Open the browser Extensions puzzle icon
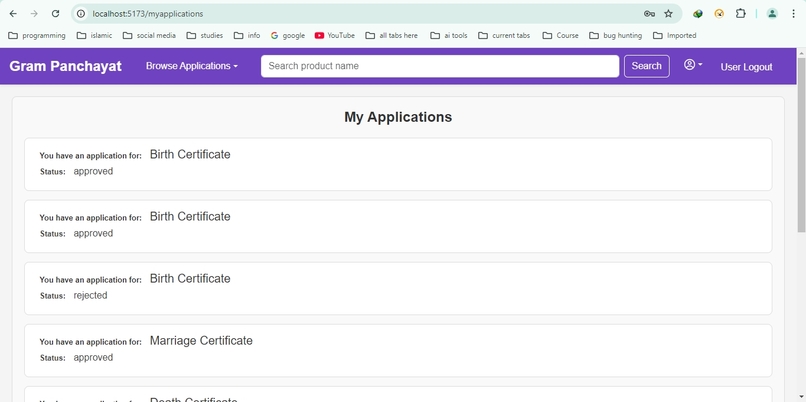The image size is (806, 402). click(740, 14)
